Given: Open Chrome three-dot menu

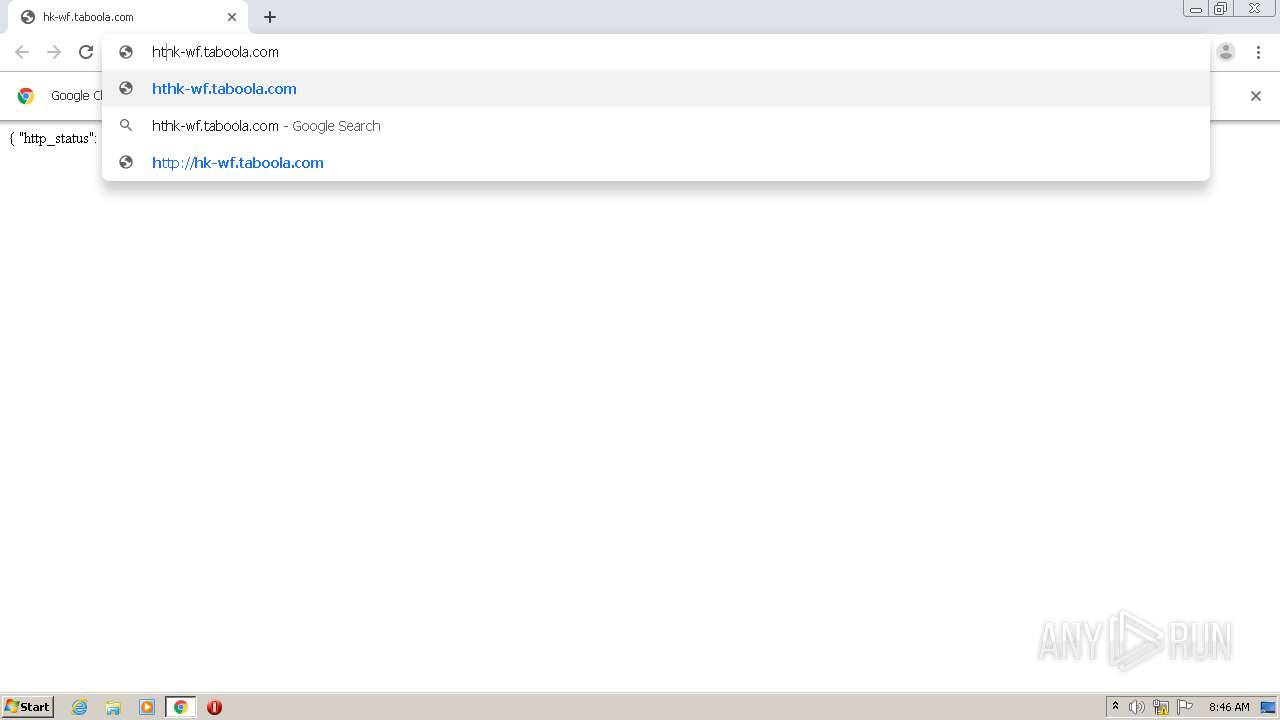Looking at the screenshot, I should point(1258,52).
